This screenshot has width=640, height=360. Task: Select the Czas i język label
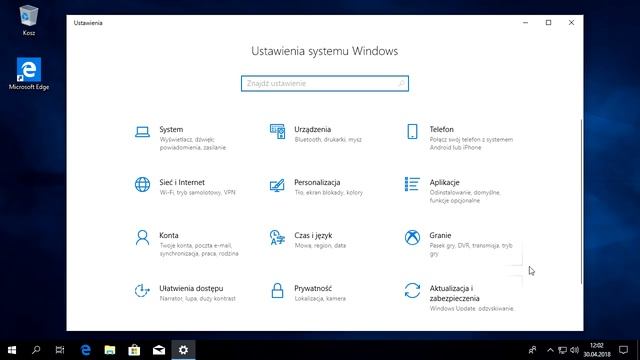pyautogui.click(x=313, y=236)
